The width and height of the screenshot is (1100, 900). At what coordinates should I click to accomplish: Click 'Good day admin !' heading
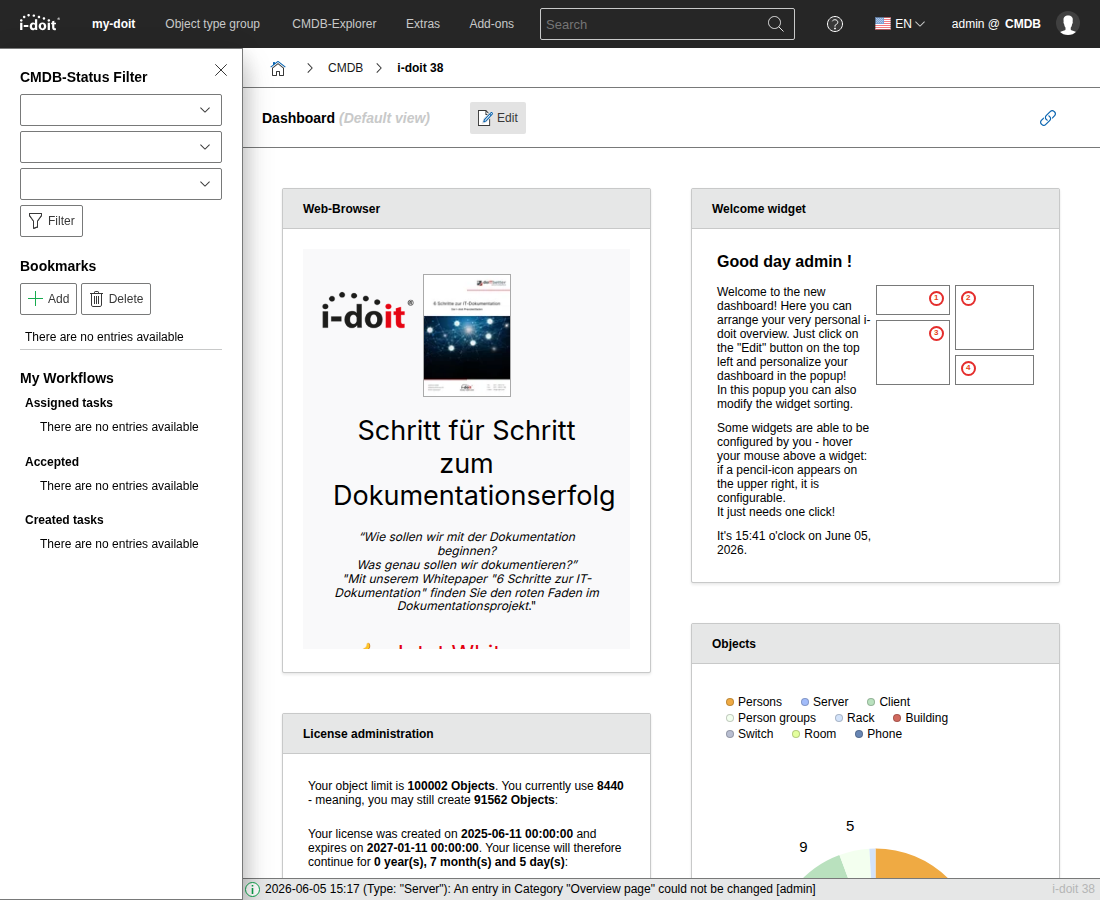click(784, 262)
